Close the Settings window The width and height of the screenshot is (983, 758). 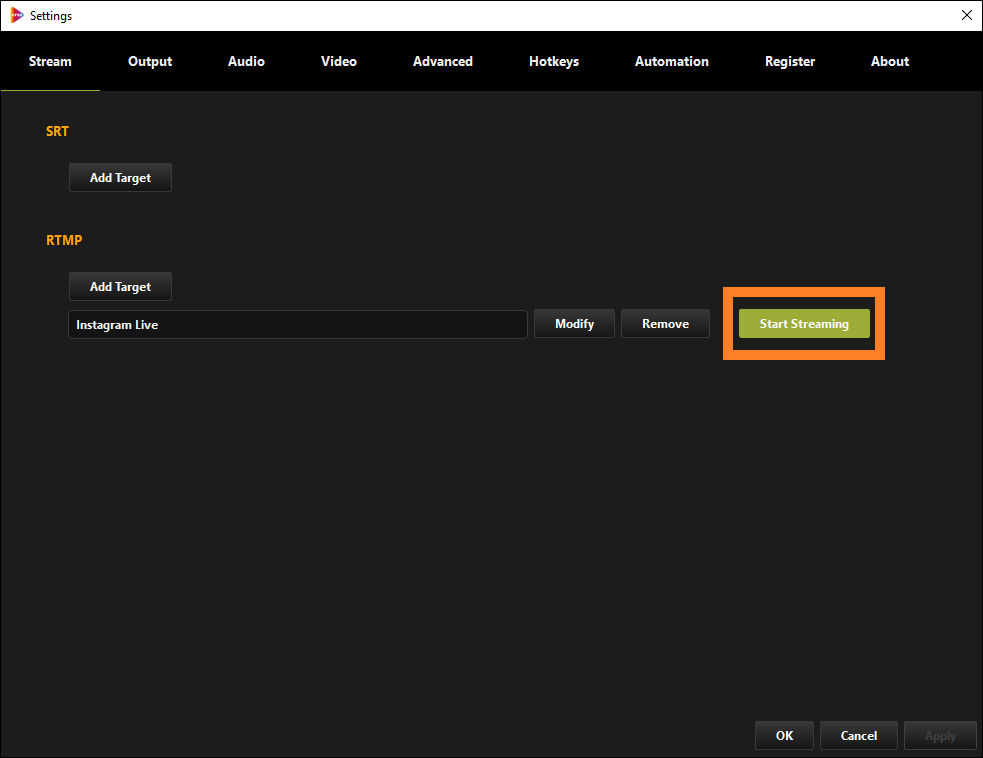tap(966, 15)
